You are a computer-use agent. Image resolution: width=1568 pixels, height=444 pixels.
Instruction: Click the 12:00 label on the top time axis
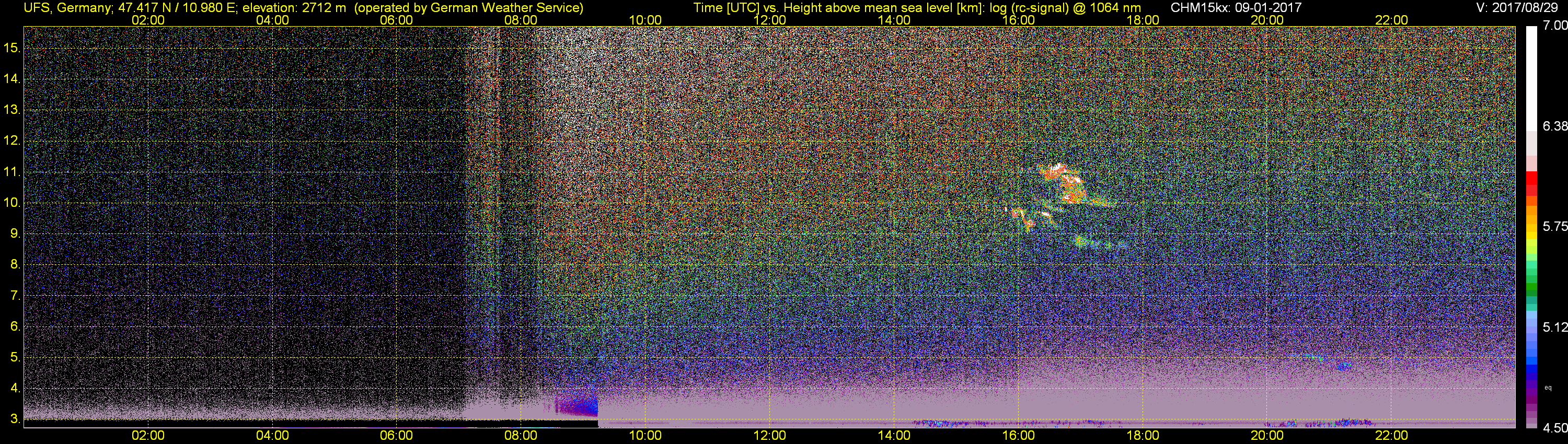tap(769, 20)
